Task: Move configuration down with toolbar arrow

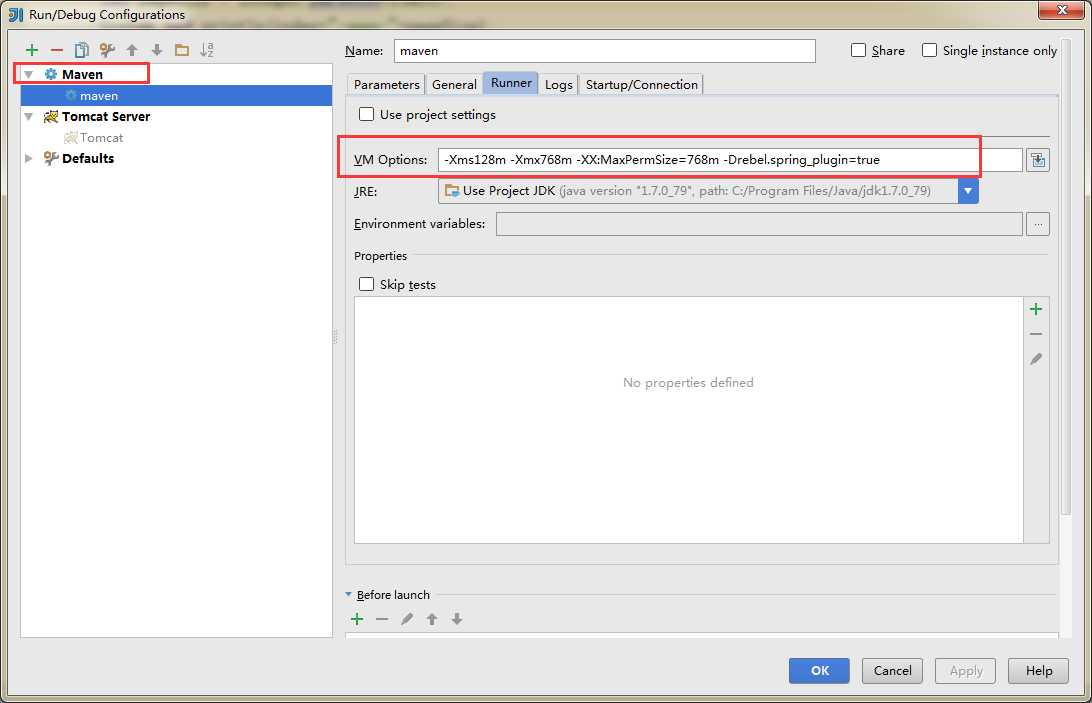Action: pyautogui.click(x=157, y=50)
